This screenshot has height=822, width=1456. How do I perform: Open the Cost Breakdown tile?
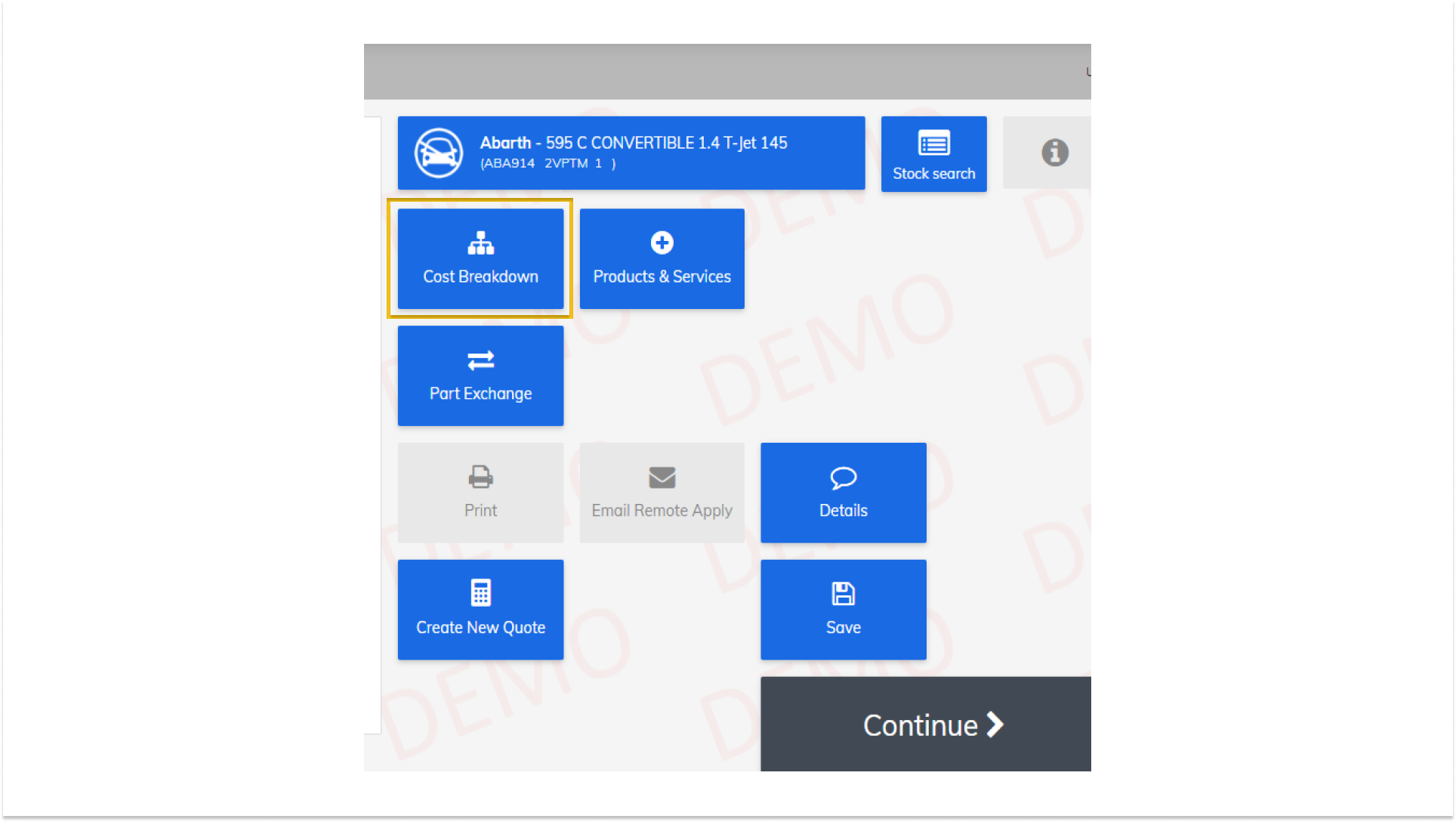pyautogui.click(x=480, y=258)
